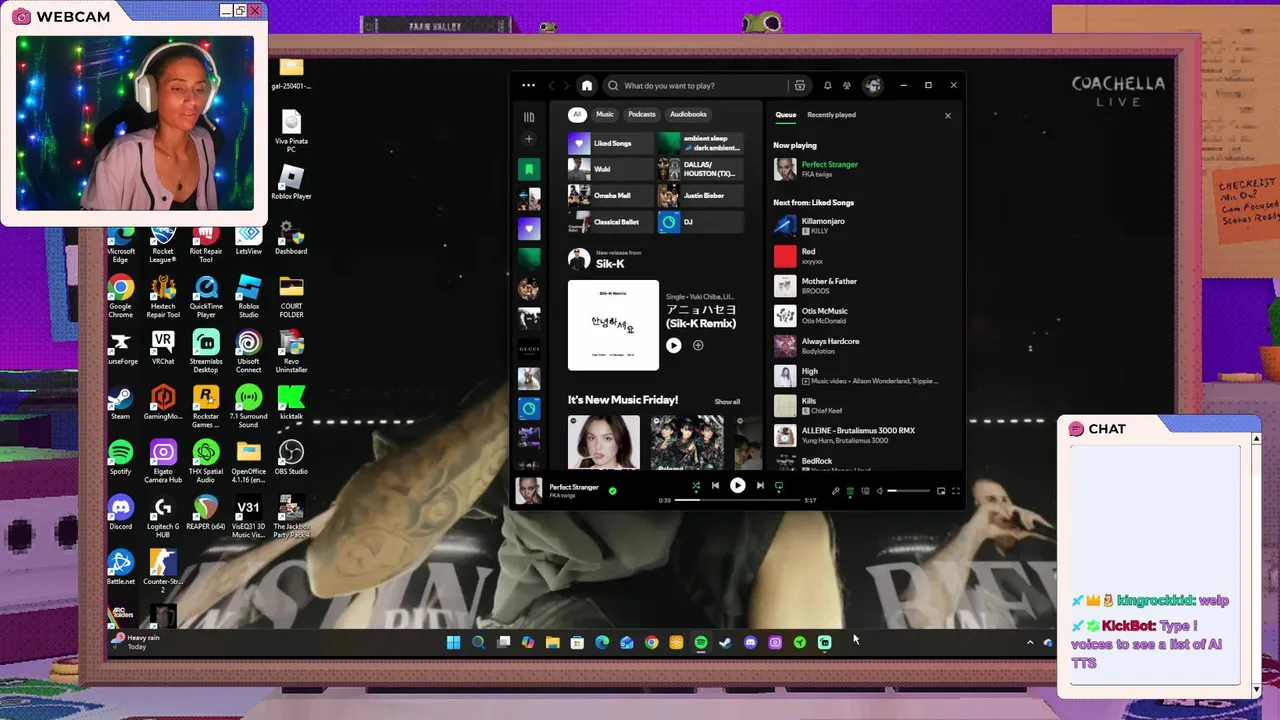Click the search field 'What do you want to play?'
The width and height of the screenshot is (1280, 720).
coord(697,86)
